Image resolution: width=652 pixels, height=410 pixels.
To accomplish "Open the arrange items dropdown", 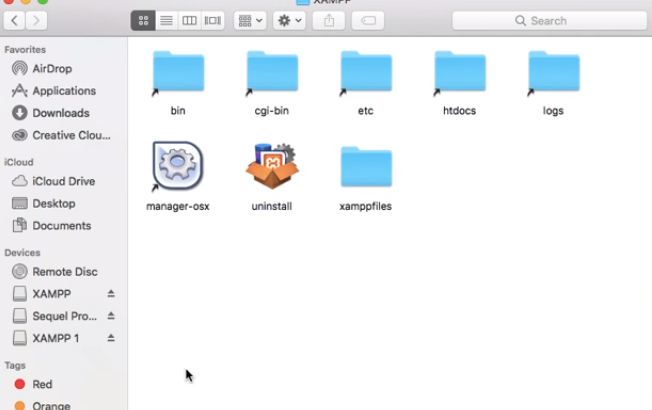I will coord(249,20).
